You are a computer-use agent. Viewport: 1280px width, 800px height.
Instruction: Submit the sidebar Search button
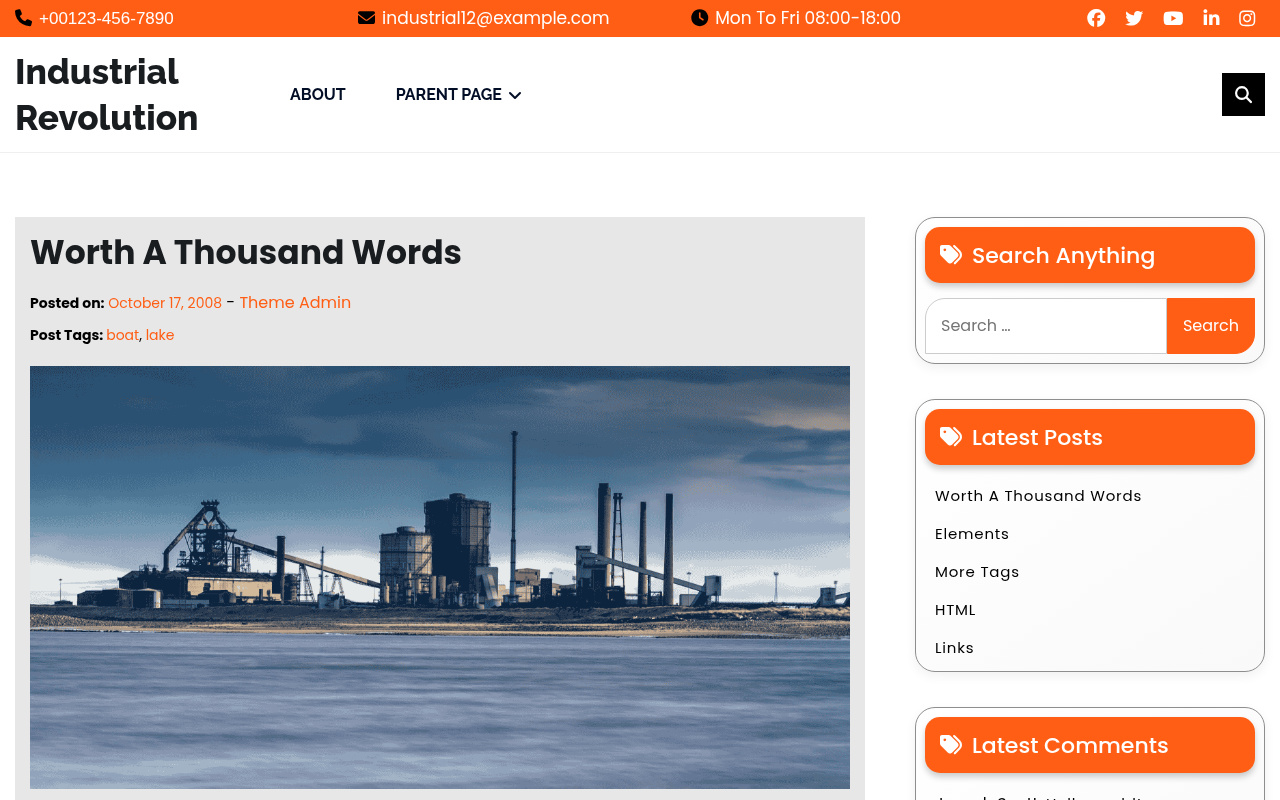click(1211, 326)
